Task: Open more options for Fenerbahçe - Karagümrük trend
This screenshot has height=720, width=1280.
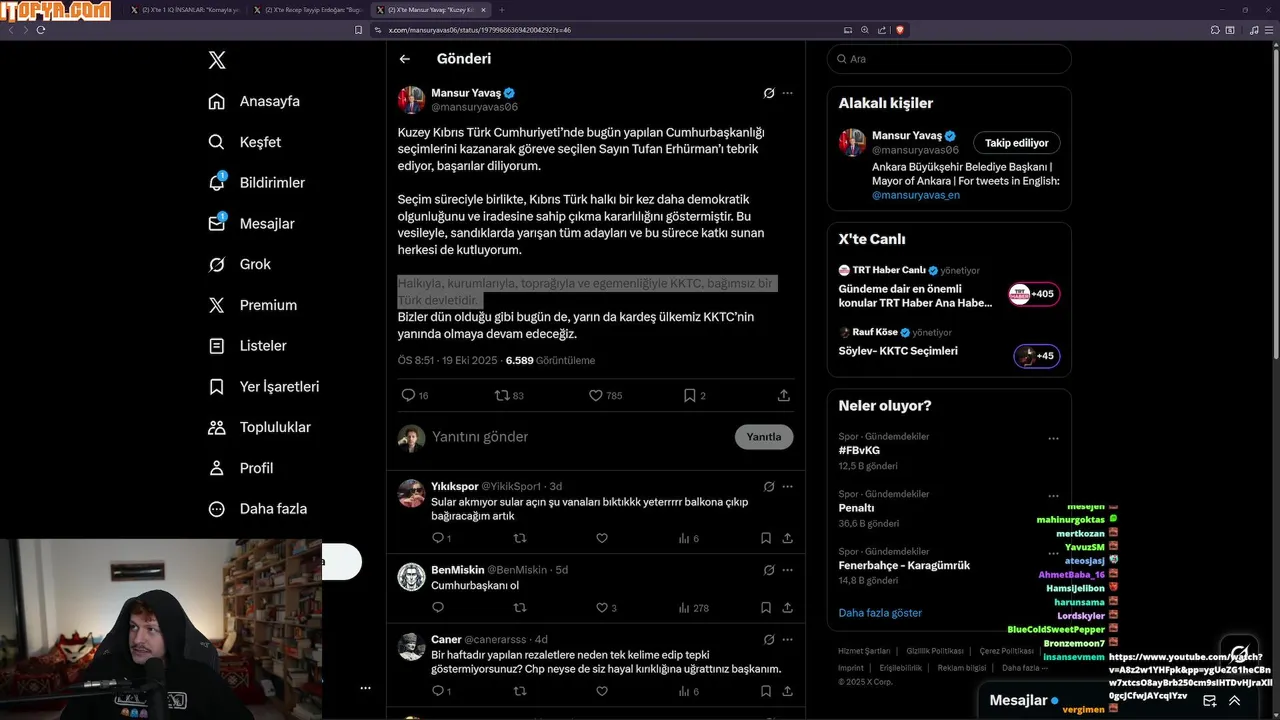Action: coord(1053,552)
